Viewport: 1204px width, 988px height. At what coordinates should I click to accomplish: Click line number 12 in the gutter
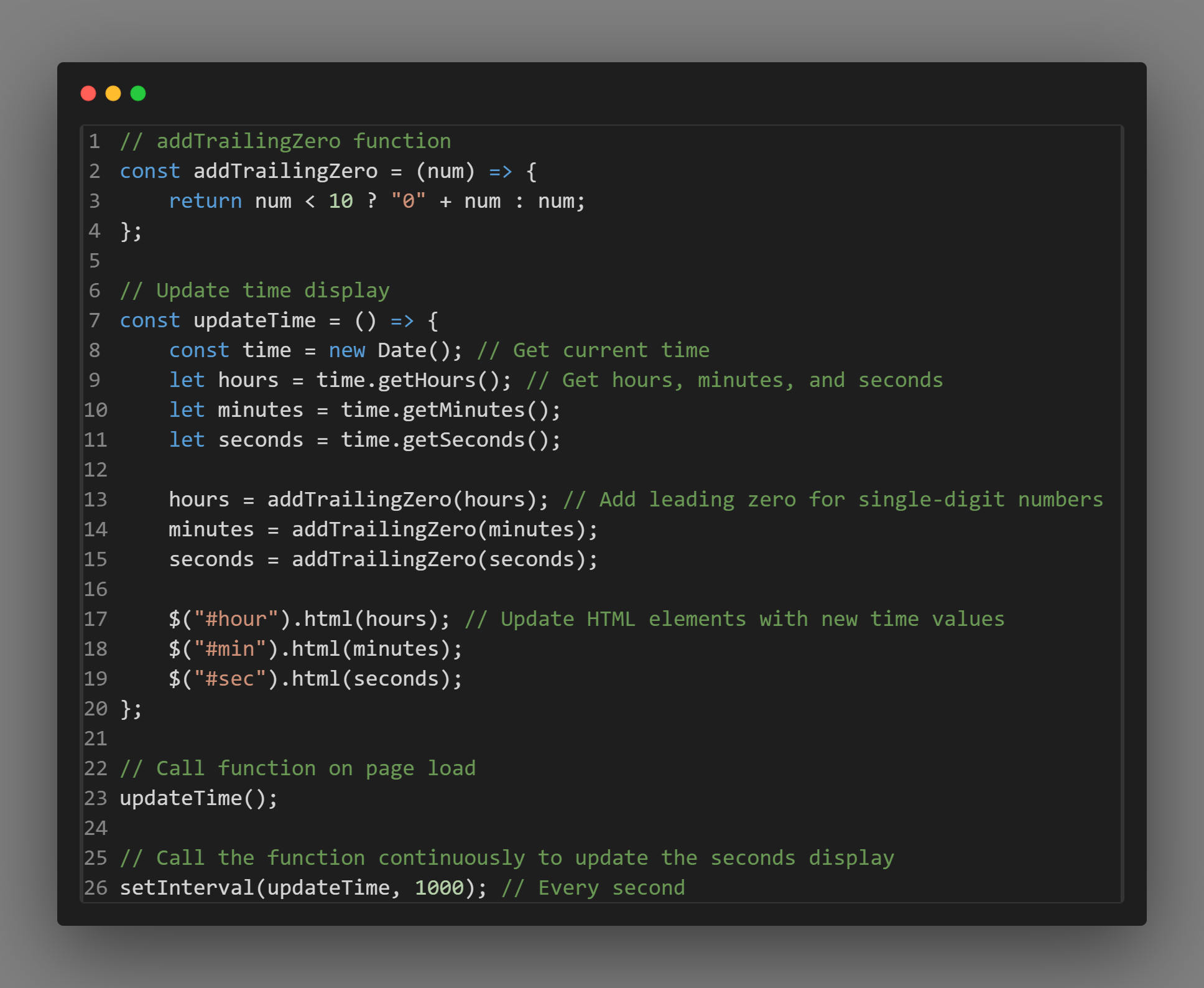96,470
